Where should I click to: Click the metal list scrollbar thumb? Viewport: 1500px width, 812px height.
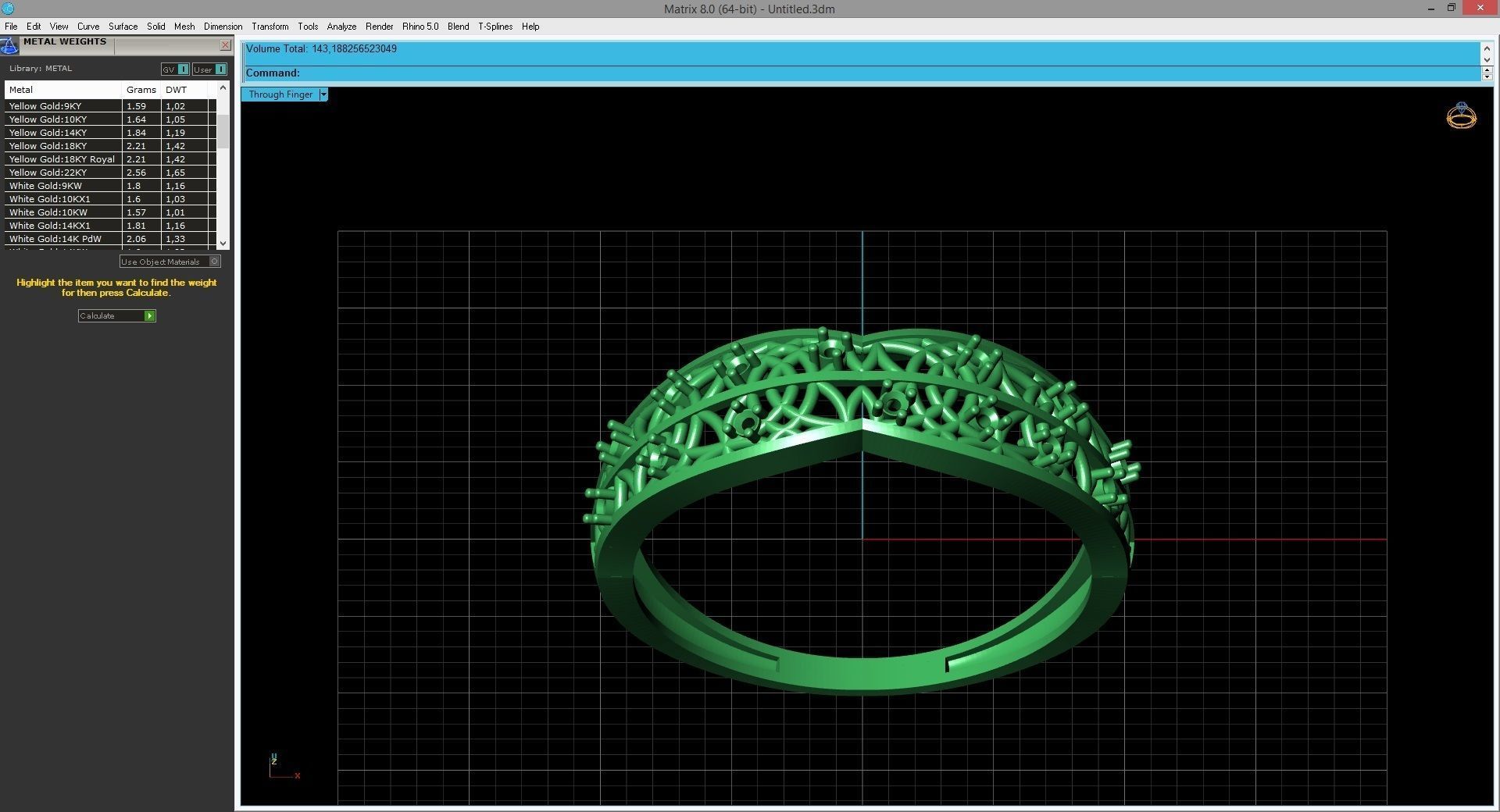tap(223, 131)
